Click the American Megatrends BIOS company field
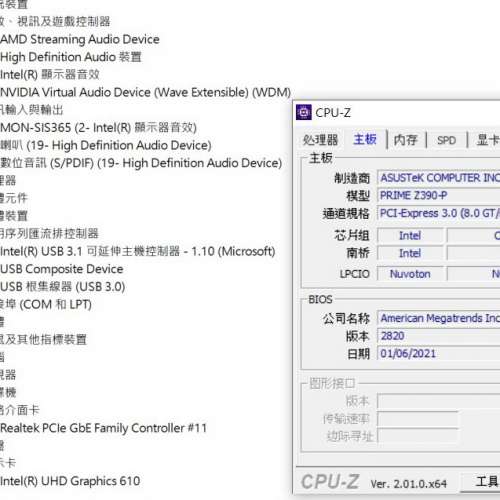Image resolution: width=500 pixels, height=500 pixels. [439, 318]
